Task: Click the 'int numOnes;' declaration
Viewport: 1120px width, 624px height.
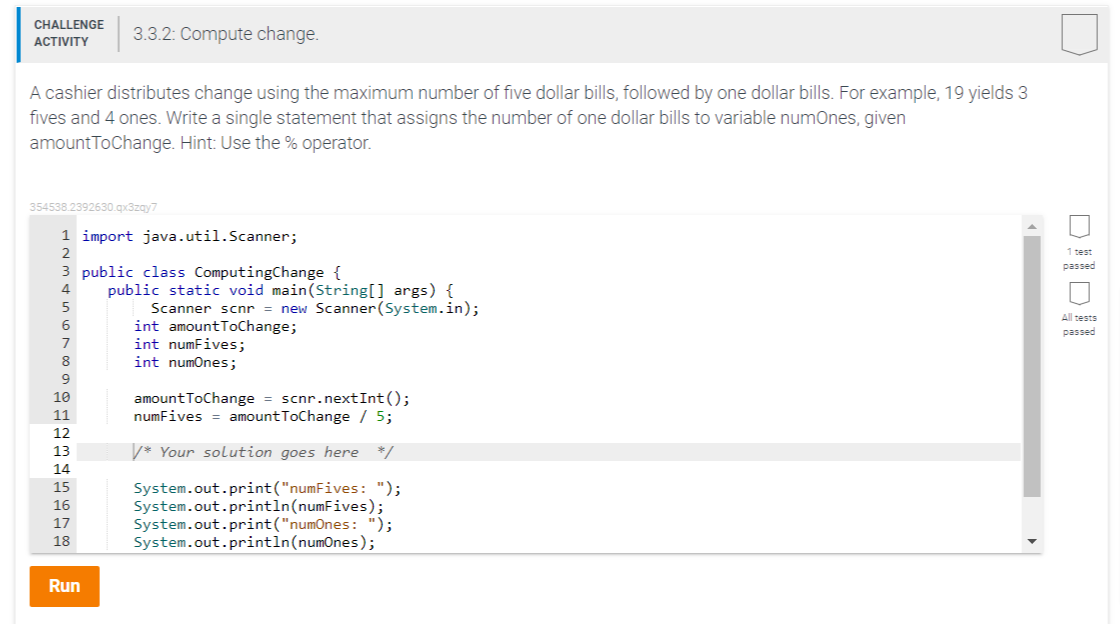Action: click(185, 362)
